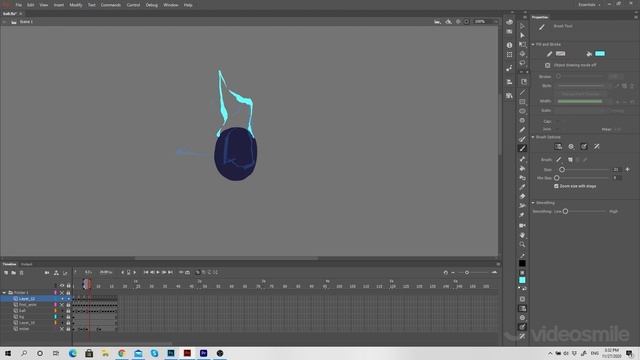This screenshot has height=360, width=640.
Task: Select the Paint Bucket tool
Action: click(x=522, y=169)
